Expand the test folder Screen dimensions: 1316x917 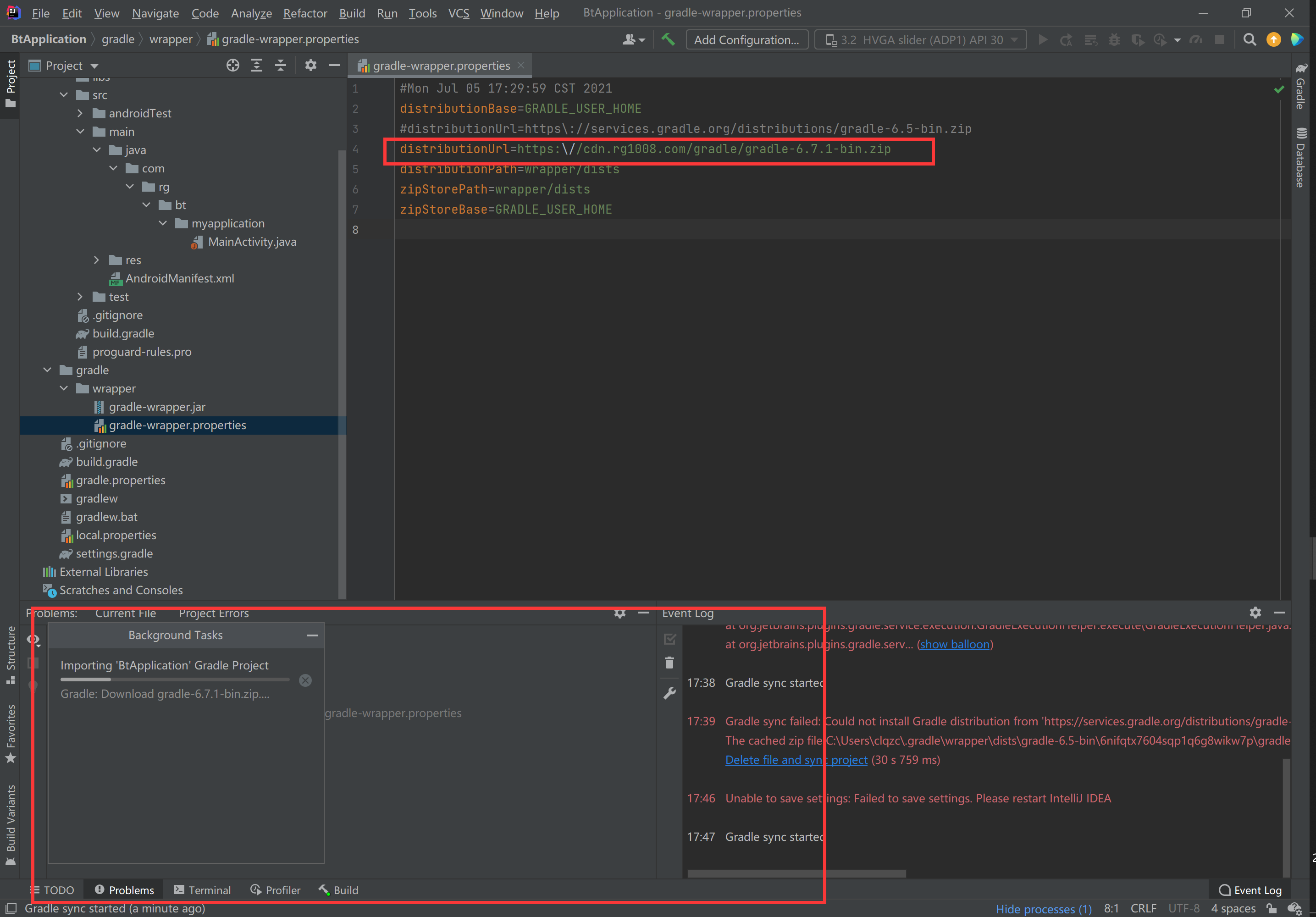80,296
